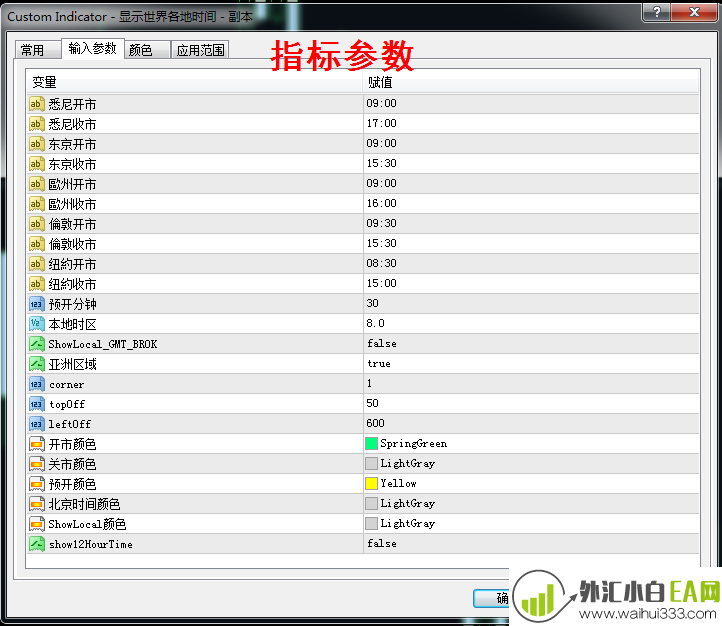Click the LightGray swatch for 北京时间颜色
This screenshot has width=722, height=626.
(x=371, y=503)
